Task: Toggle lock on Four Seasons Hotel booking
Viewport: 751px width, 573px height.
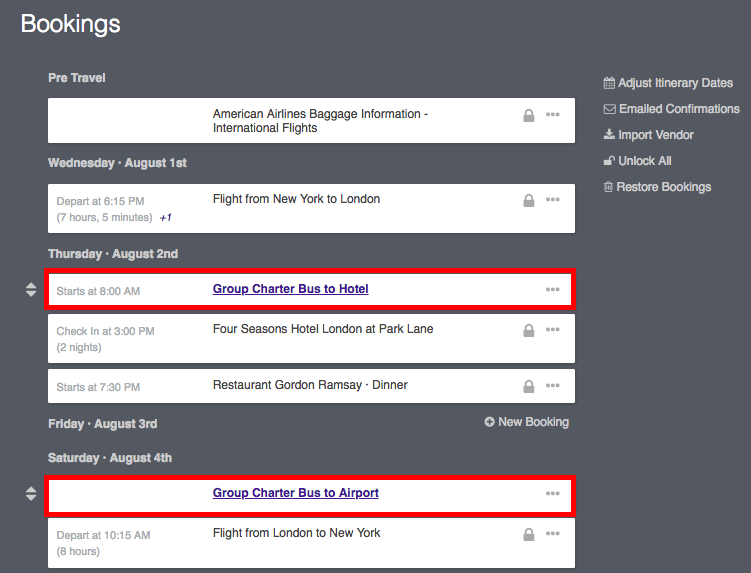Action: (x=528, y=331)
